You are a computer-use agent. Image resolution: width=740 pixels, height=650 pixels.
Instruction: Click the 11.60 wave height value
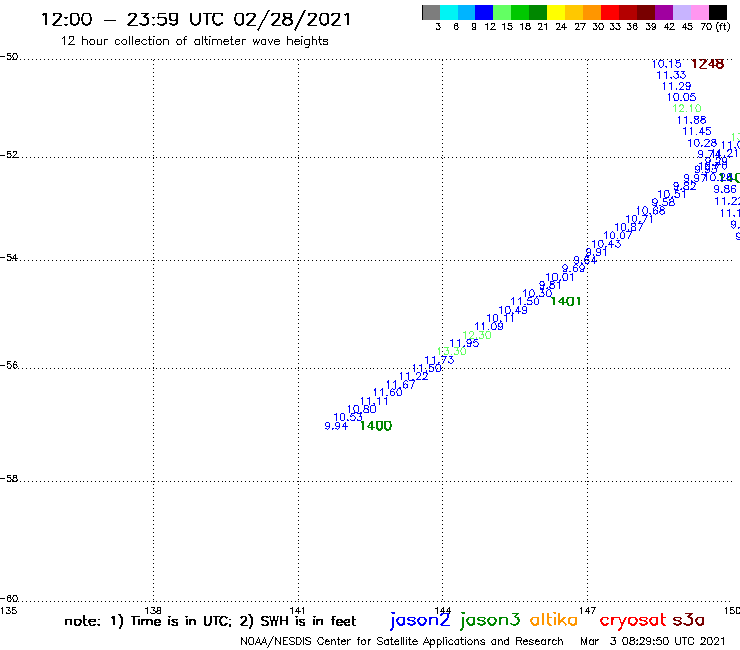[387, 392]
